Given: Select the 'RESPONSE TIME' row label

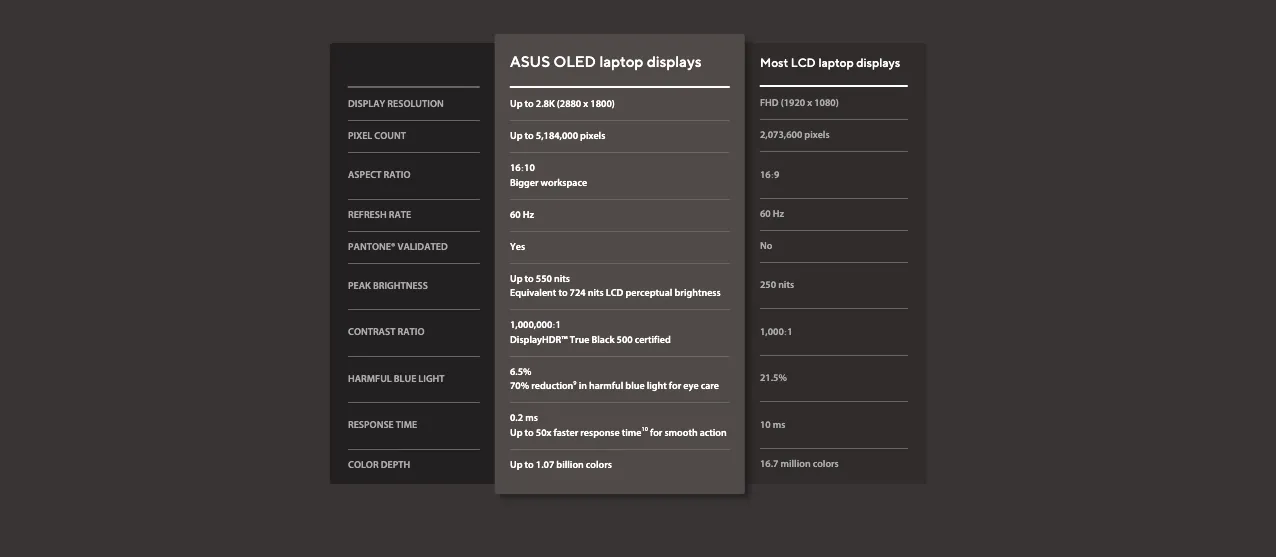Looking at the screenshot, I should click(x=383, y=425).
